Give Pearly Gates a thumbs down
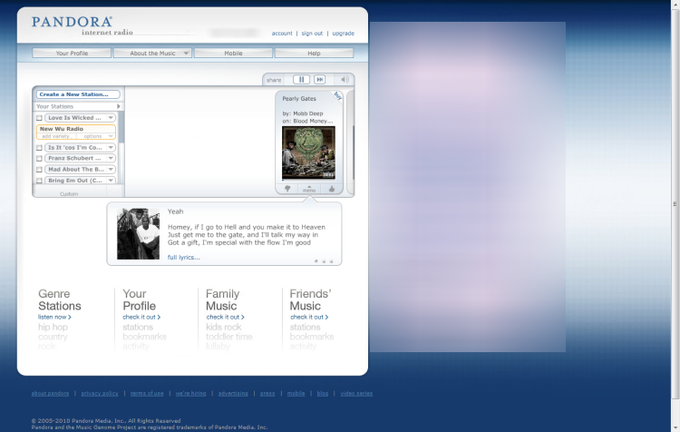 click(x=287, y=189)
